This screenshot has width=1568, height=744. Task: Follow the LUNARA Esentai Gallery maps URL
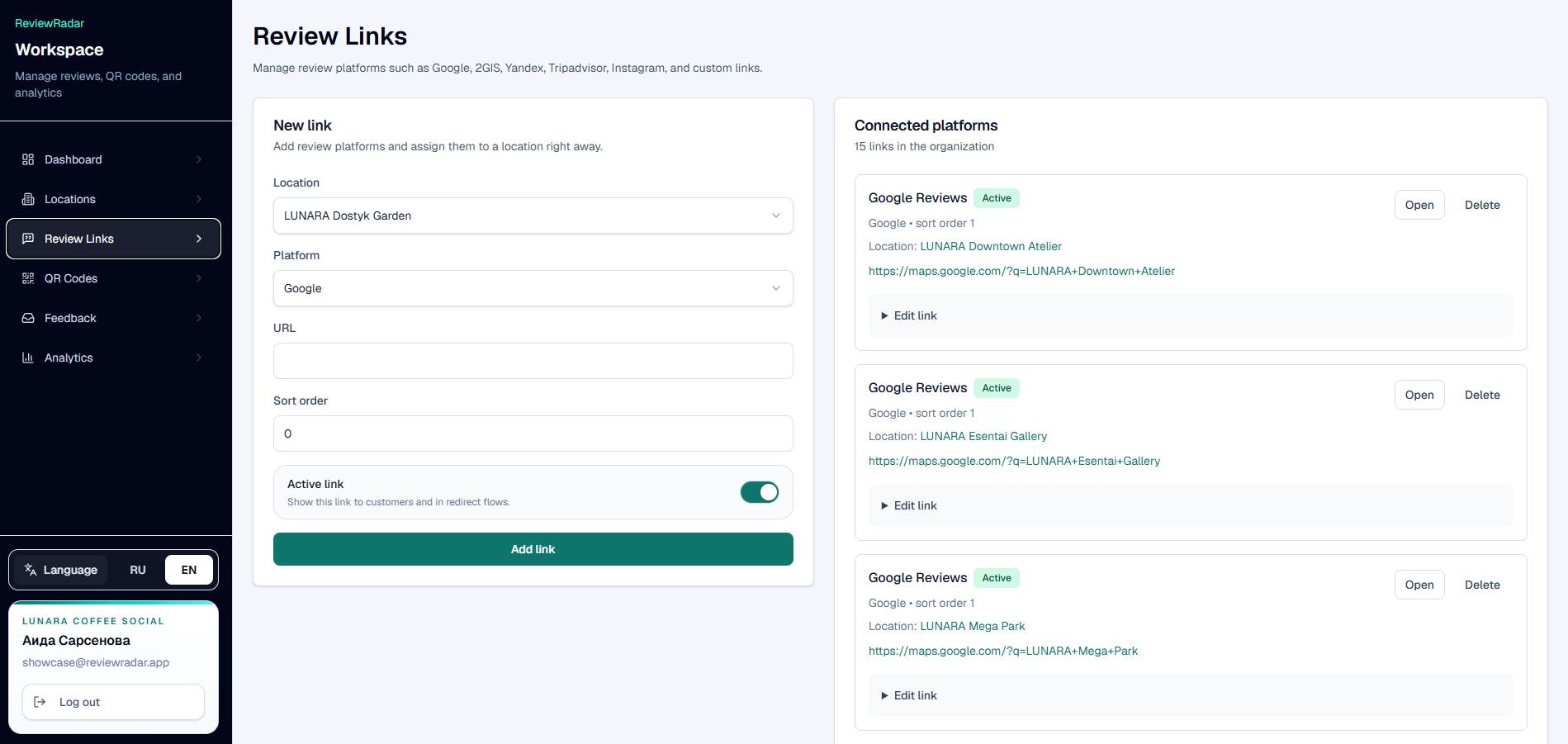1014,461
